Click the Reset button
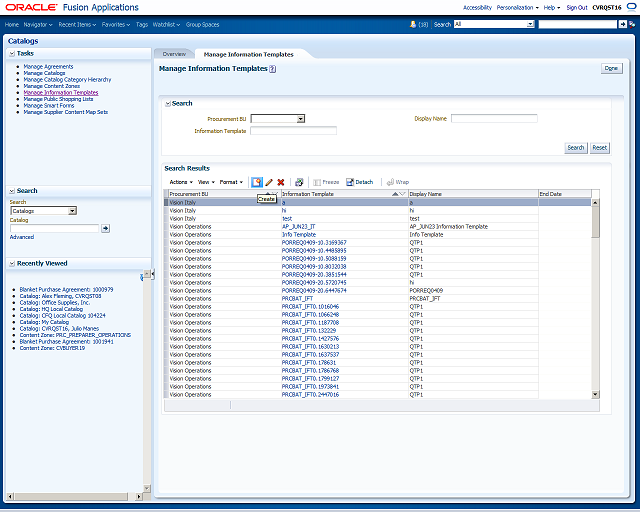 tap(600, 148)
